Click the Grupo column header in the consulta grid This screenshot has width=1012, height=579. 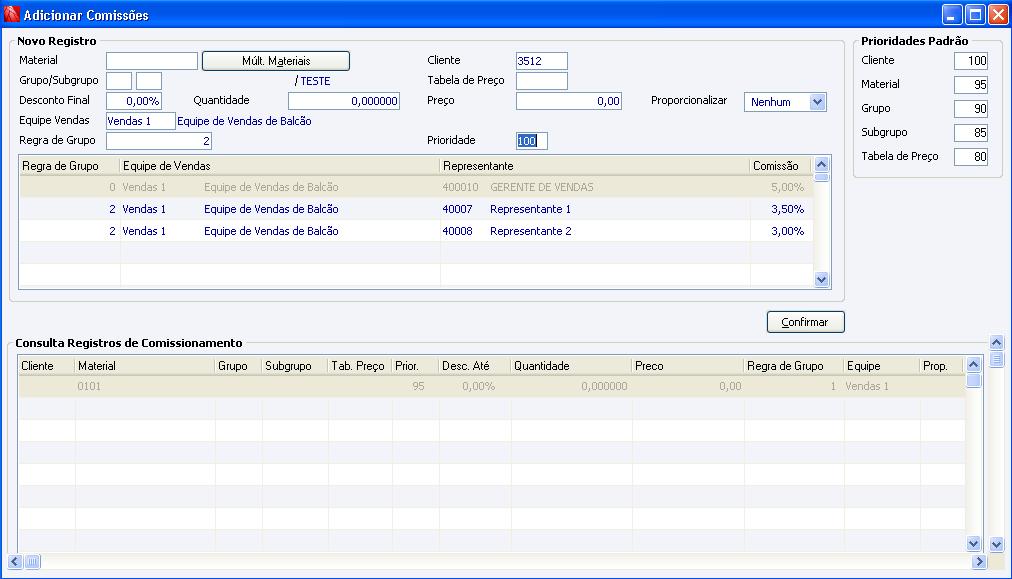pyautogui.click(x=239, y=366)
